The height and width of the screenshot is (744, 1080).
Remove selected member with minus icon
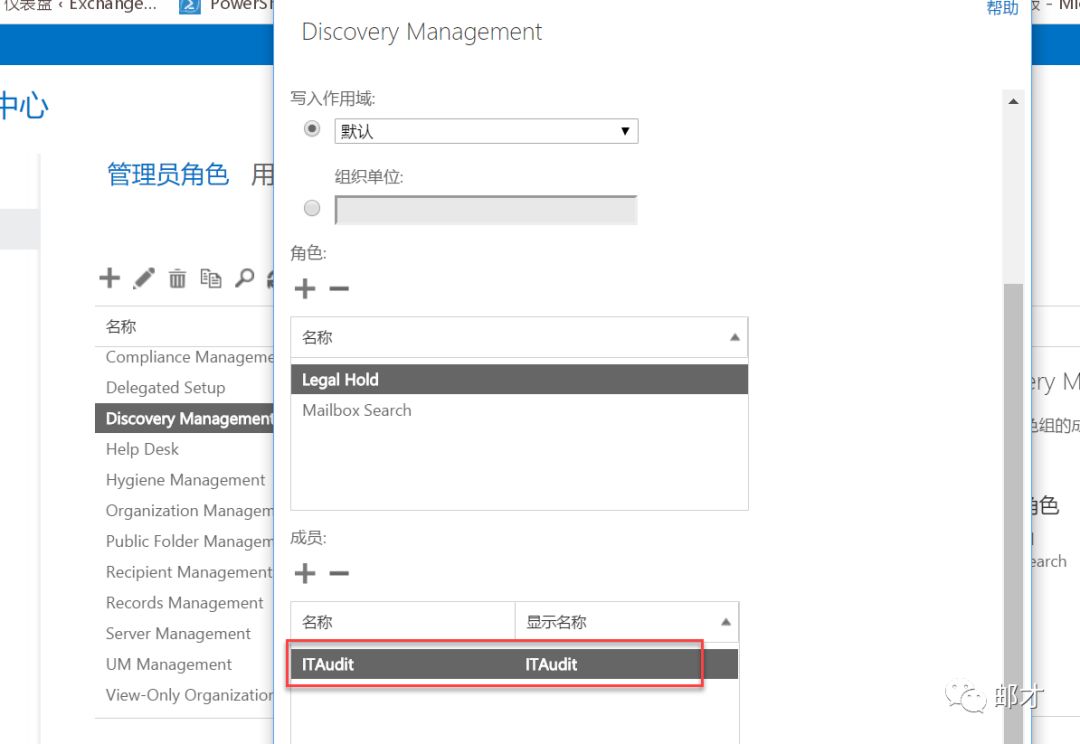(x=339, y=573)
